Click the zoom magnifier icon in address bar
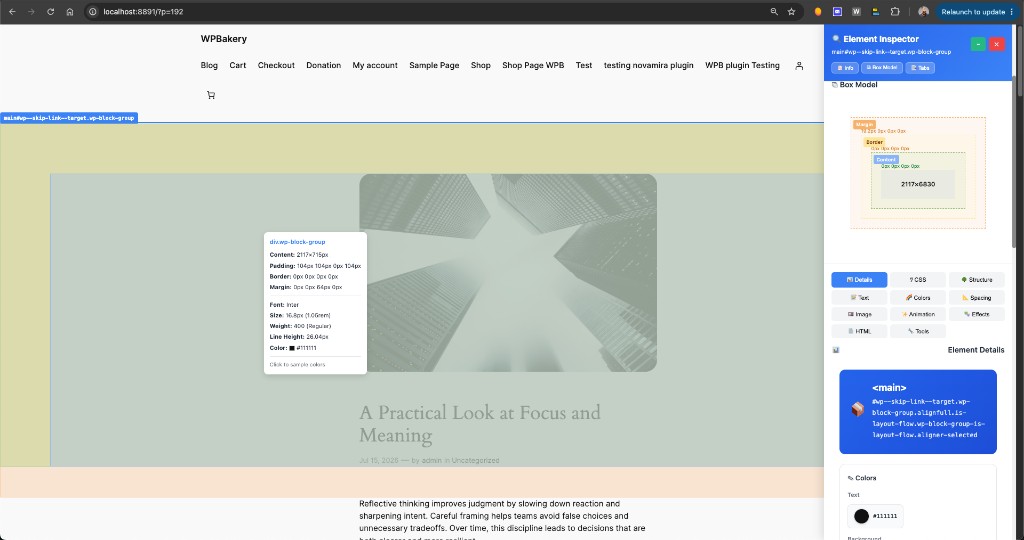 tap(774, 12)
